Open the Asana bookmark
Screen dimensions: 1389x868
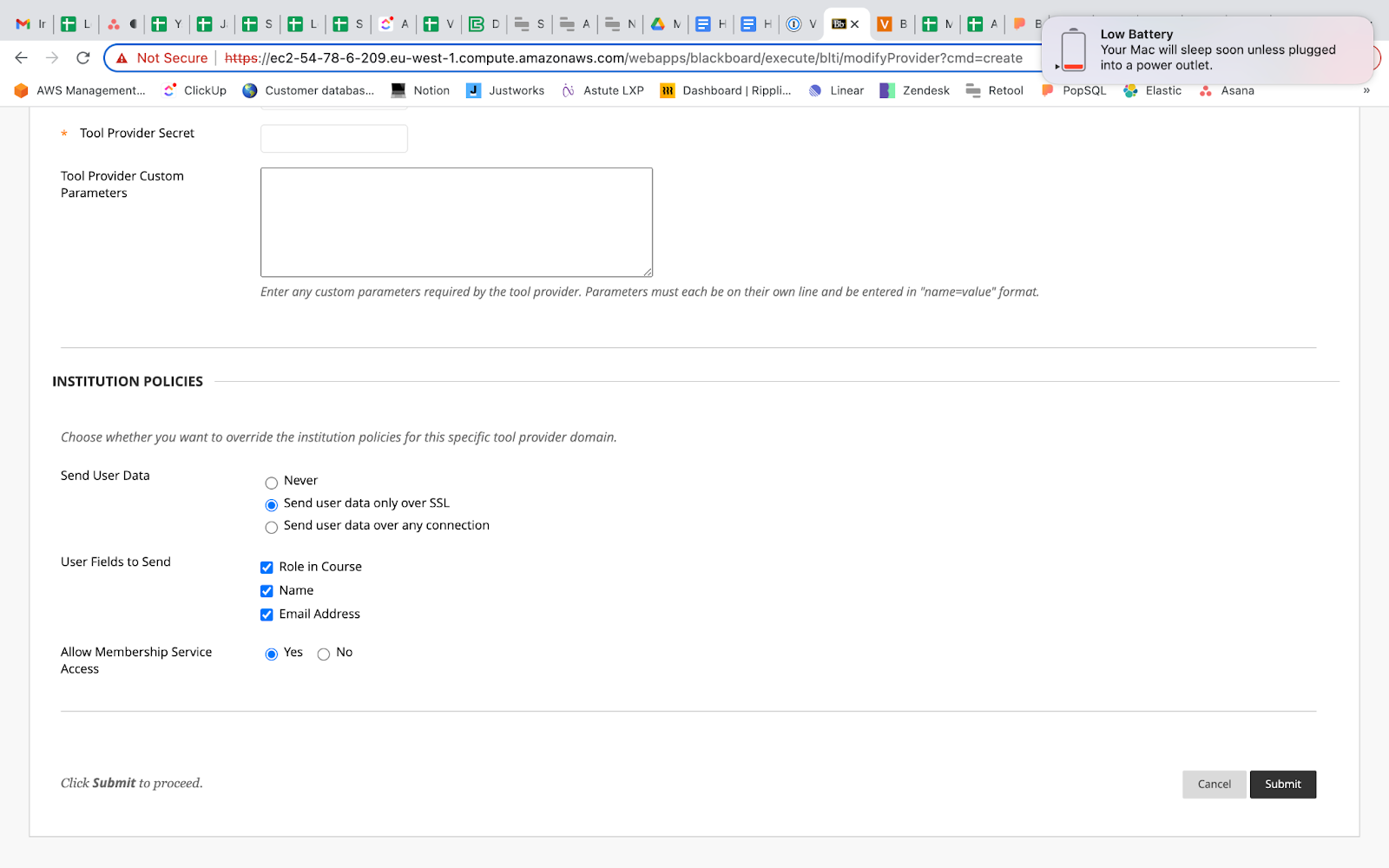pyautogui.click(x=1227, y=90)
